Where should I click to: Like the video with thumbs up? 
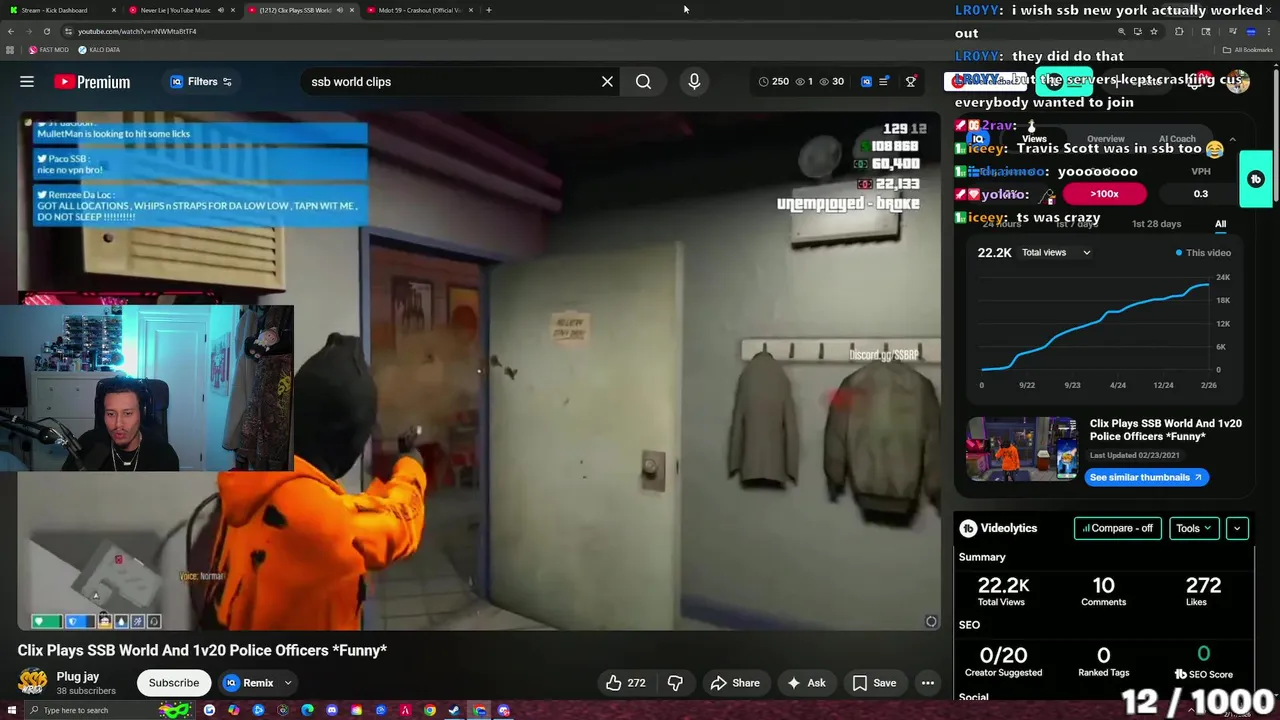tap(625, 683)
